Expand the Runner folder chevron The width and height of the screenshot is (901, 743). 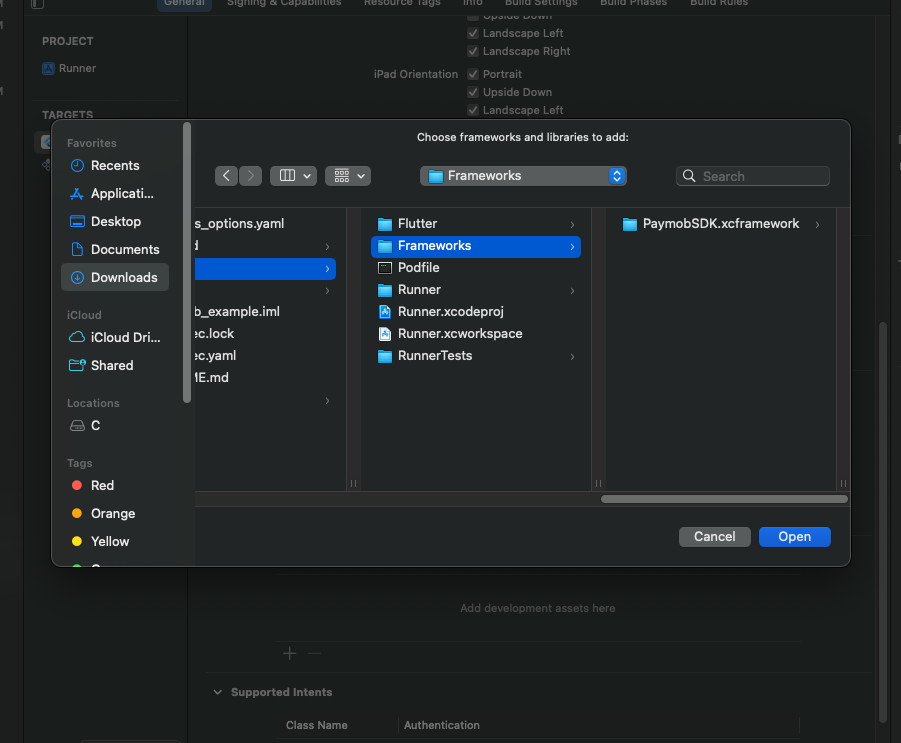pyautogui.click(x=572, y=290)
